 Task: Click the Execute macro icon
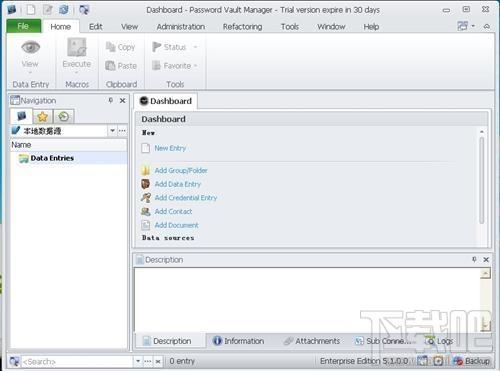click(x=77, y=47)
